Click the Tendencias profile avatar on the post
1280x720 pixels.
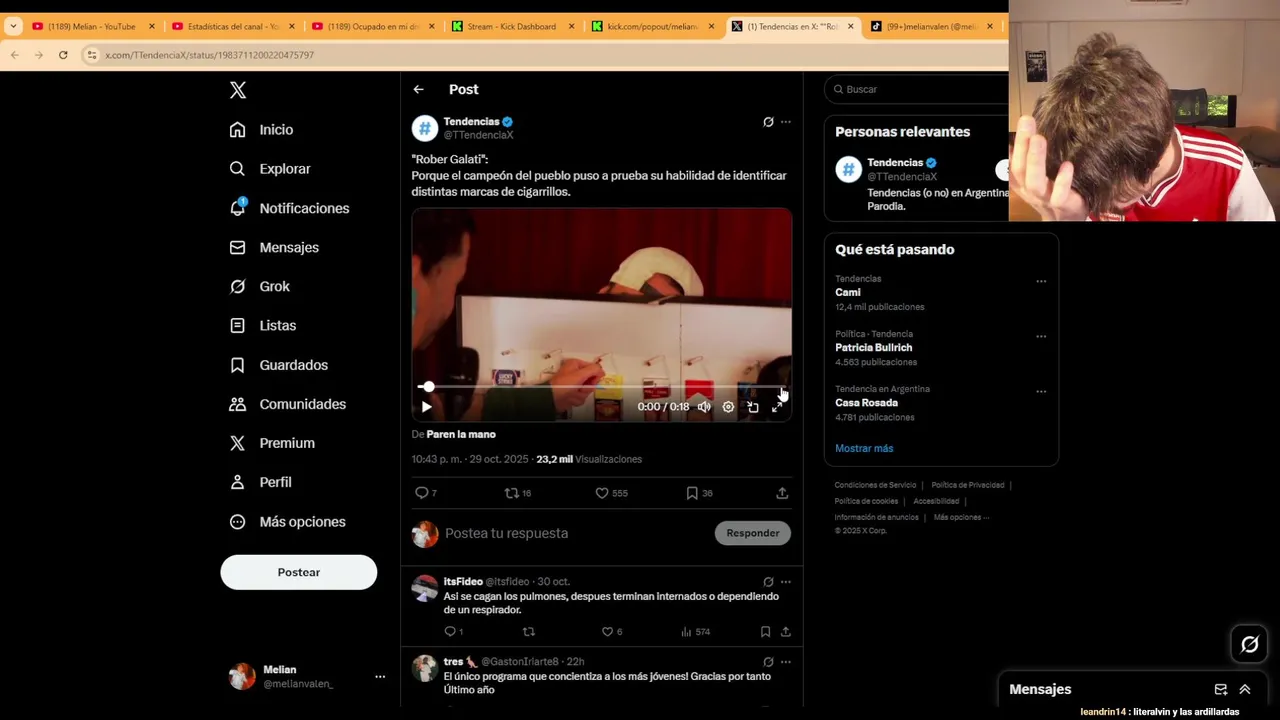click(x=425, y=128)
